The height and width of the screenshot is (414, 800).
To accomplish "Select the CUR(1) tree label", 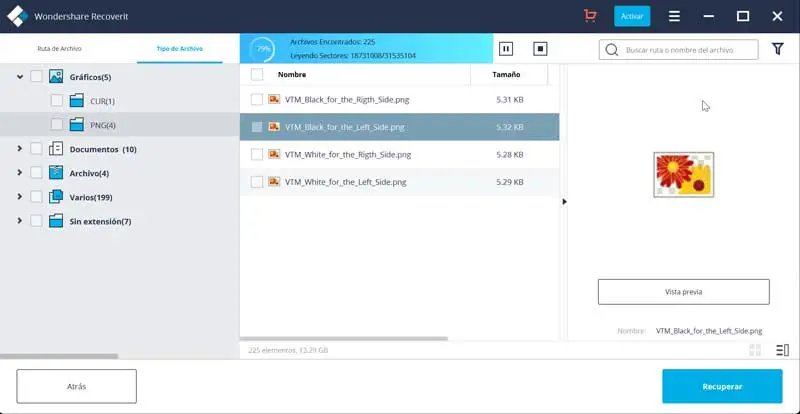I will (x=103, y=101).
